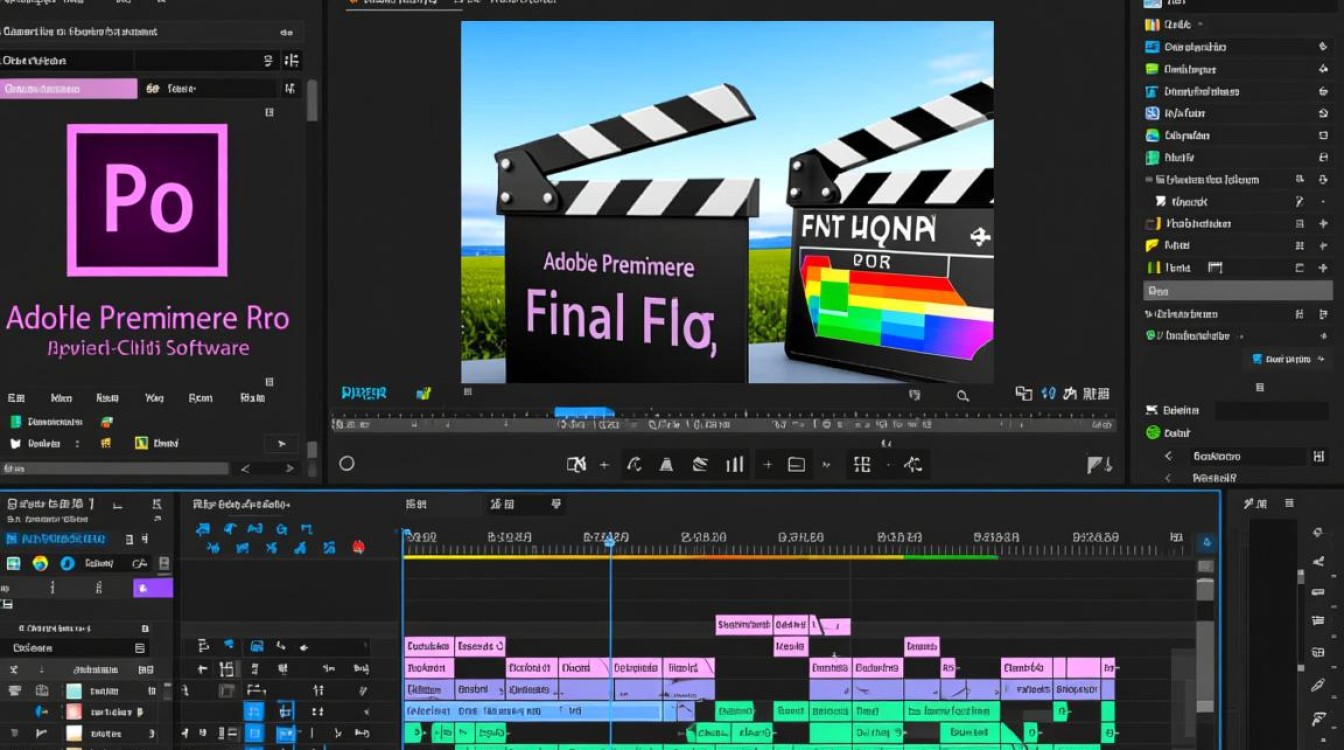
Task: Select the grey highlighted row in right panel
Action: click(x=1238, y=291)
